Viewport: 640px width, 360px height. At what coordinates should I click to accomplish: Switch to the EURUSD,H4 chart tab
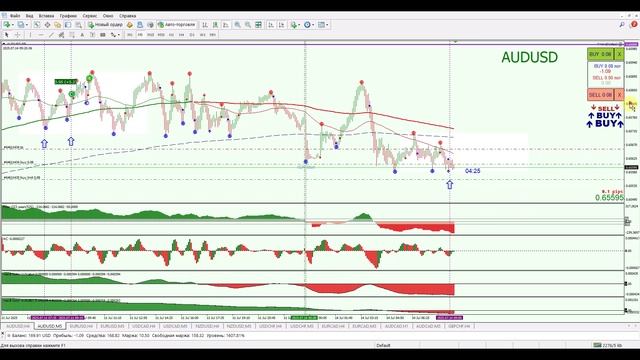coord(81,326)
